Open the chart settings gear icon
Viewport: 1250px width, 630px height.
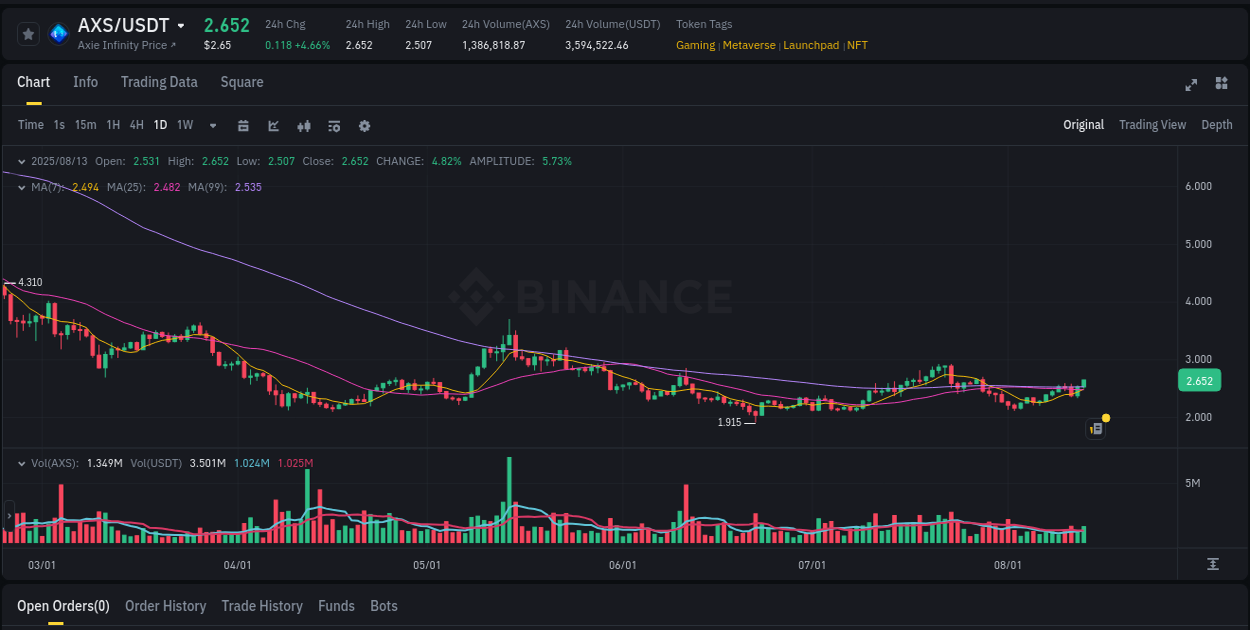364,126
